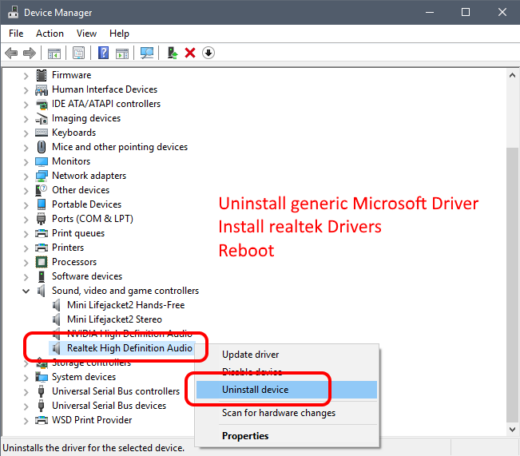Click the IDE ATA/ATAPI controllers icon
This screenshot has width=520, height=456.
41,104
